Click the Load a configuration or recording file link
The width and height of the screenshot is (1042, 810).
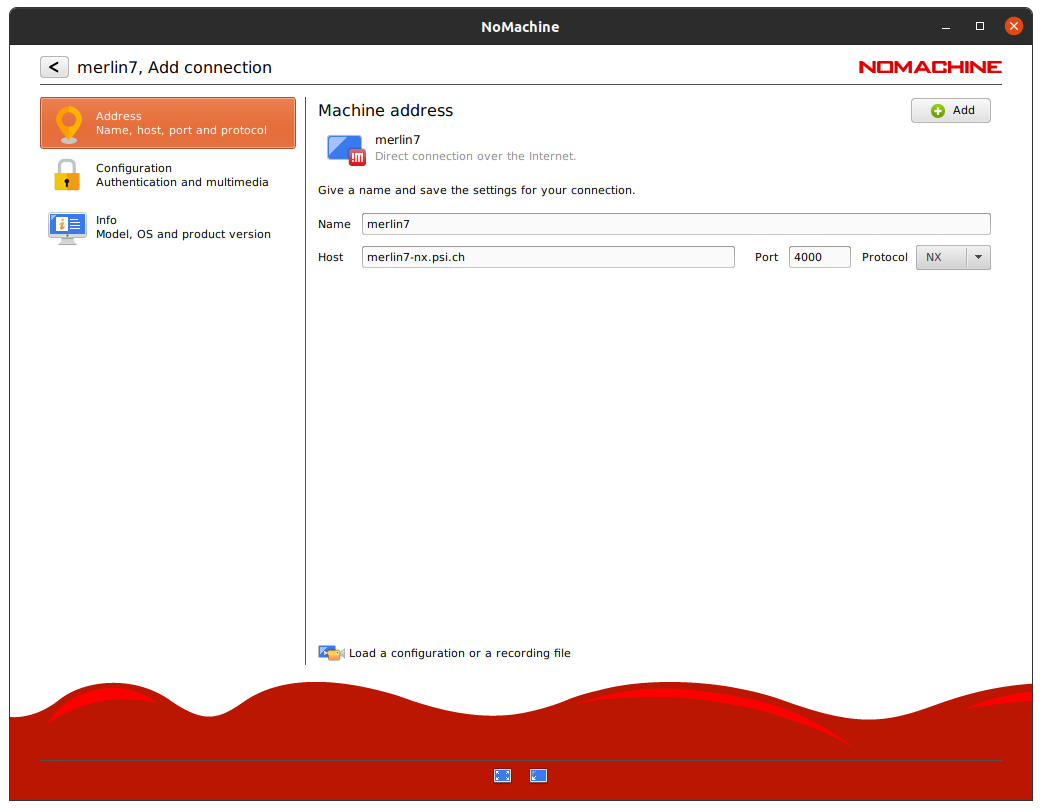click(x=459, y=652)
